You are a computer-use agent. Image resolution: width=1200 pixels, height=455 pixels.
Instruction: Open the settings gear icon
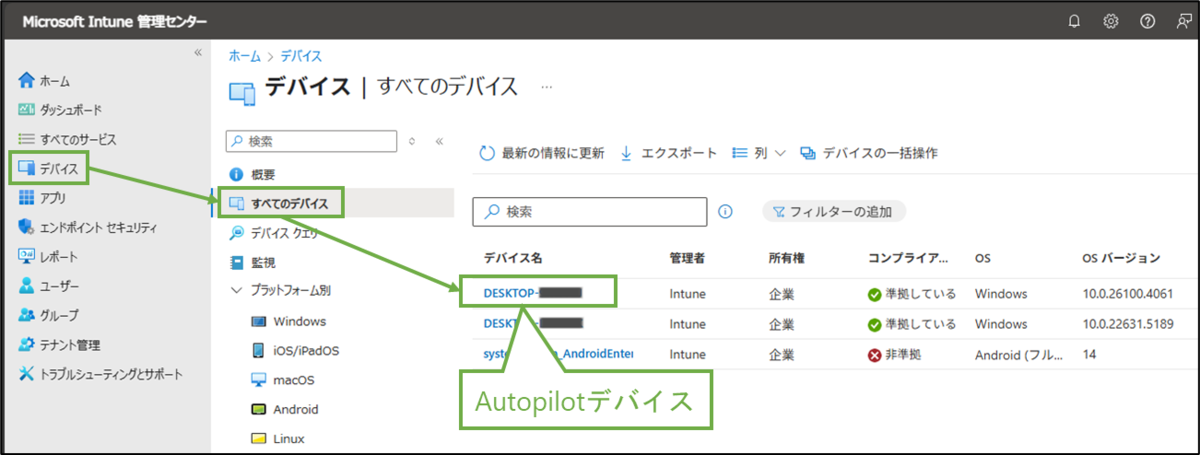(x=1110, y=22)
